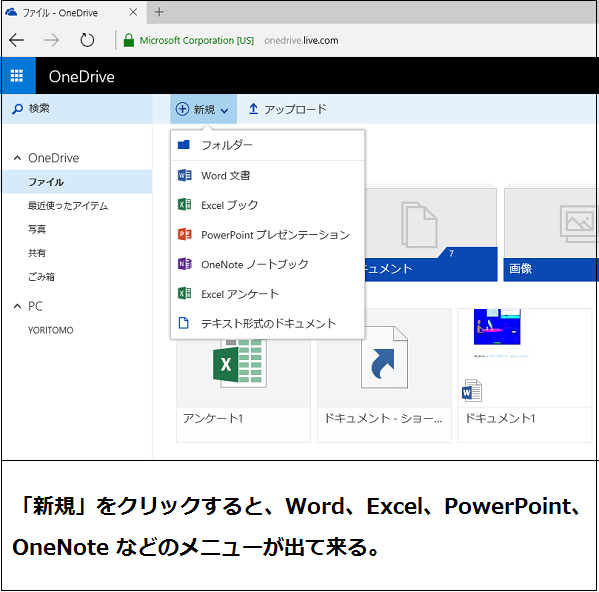Click item count badge 7 on folder

451,253
